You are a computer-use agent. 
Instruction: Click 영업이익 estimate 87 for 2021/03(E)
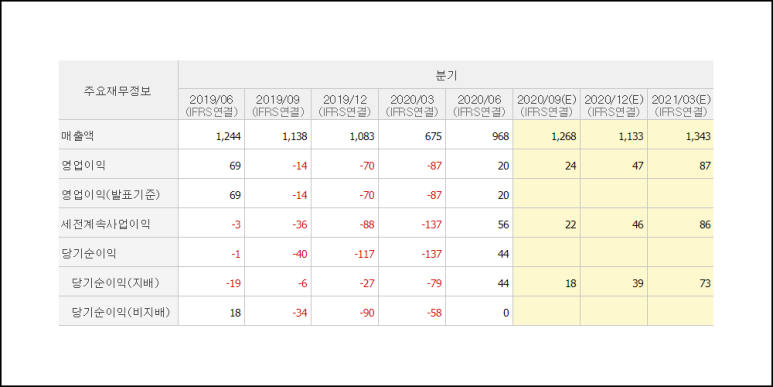pyautogui.click(x=705, y=166)
